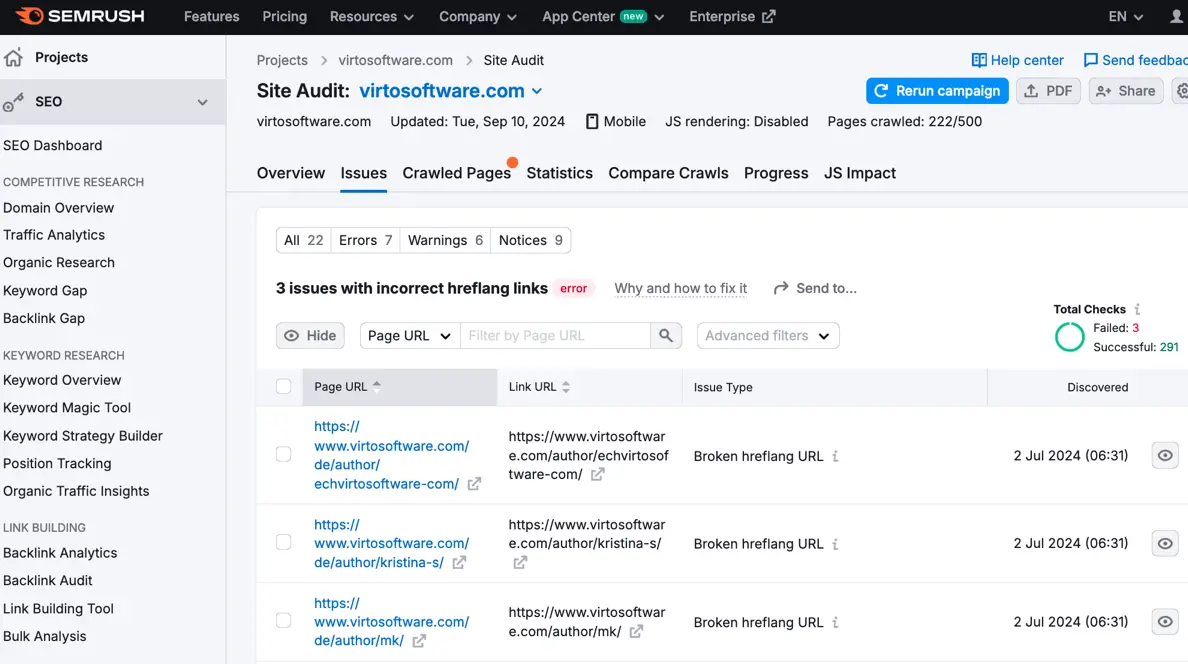Image resolution: width=1188 pixels, height=664 pixels.
Task: Open the EN language dropdown
Action: click(x=1125, y=17)
